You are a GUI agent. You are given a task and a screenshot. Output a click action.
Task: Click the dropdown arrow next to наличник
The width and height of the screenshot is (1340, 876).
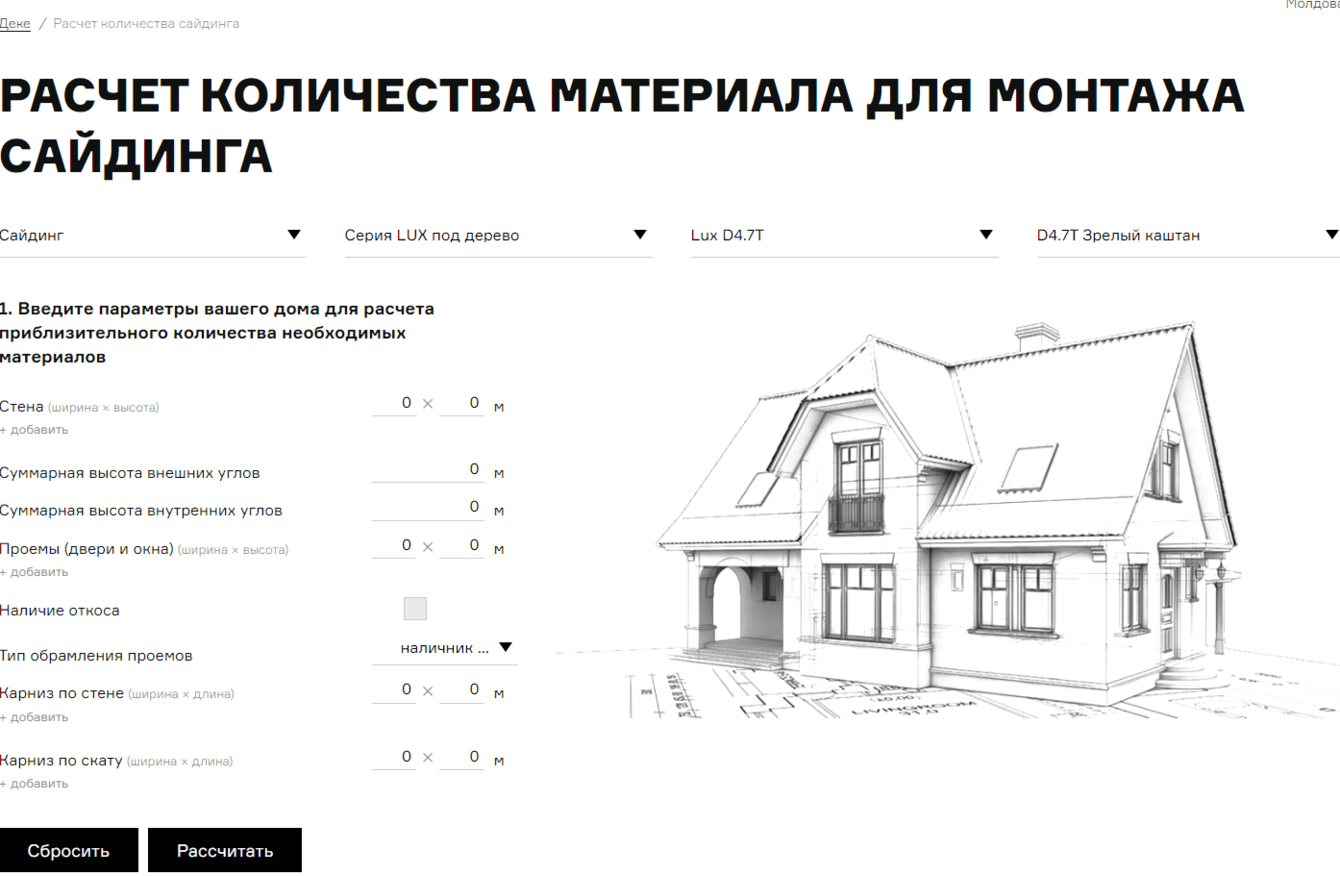tap(506, 647)
